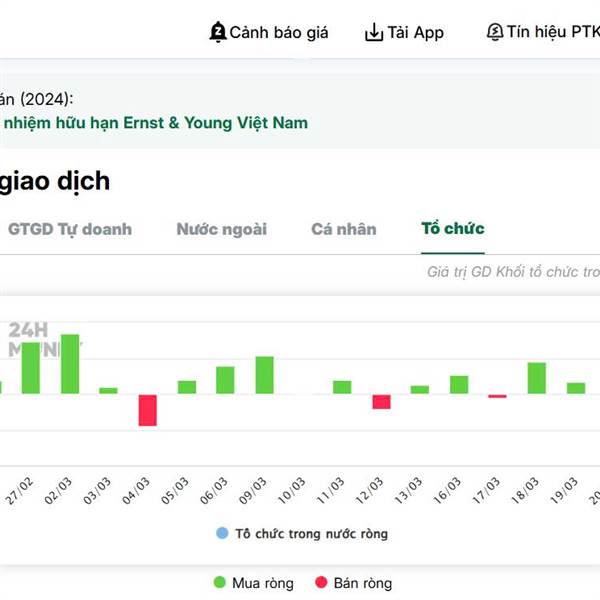
Task: Click the green bar for 18/03
Action: click(537, 378)
